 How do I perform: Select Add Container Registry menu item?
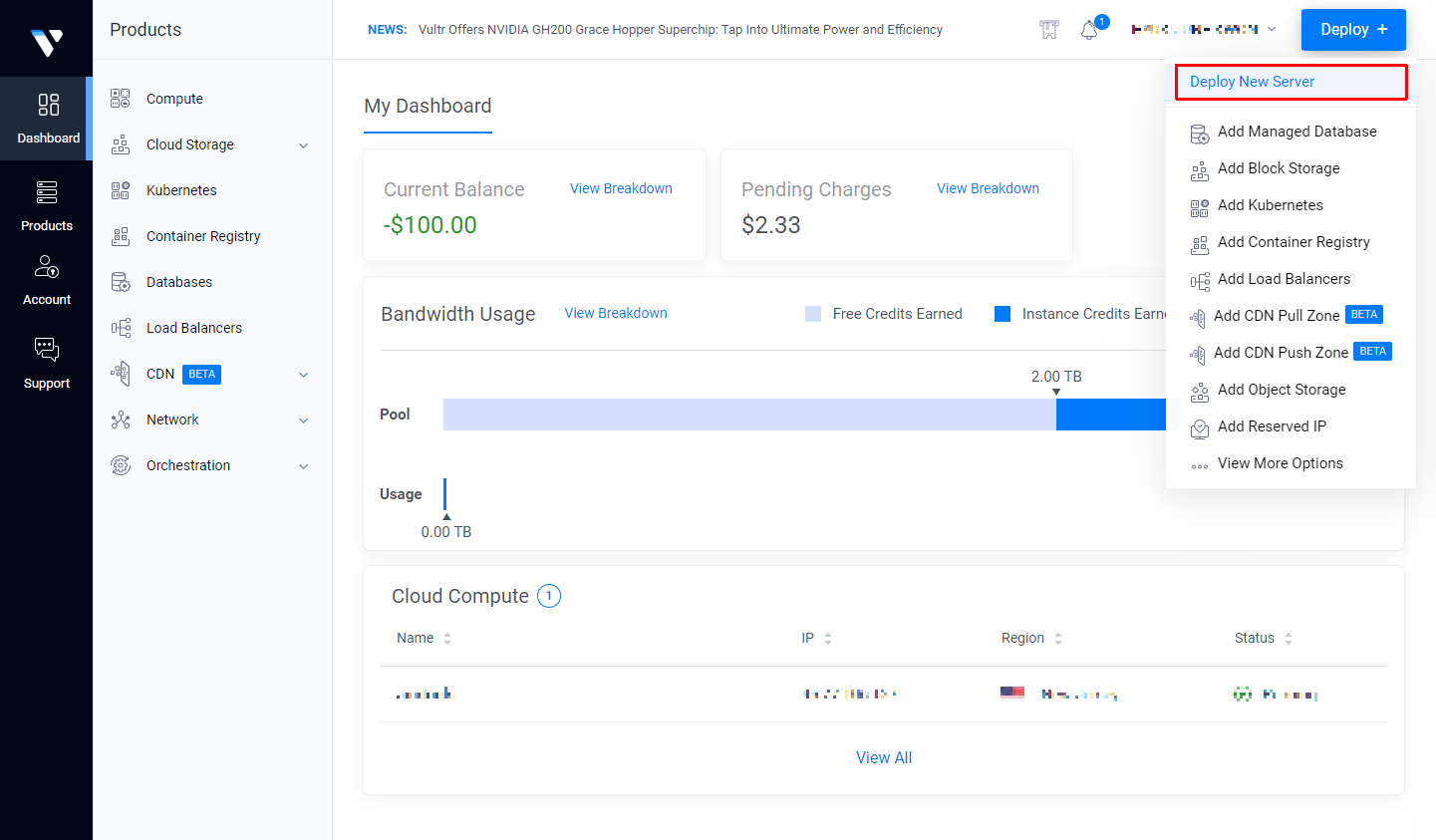[1292, 242]
